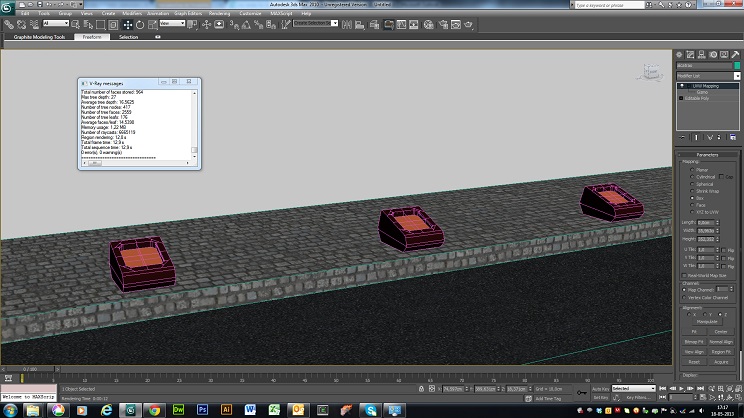Toggle the Percent Snap icon
This screenshot has height=418, width=744.
259,24
